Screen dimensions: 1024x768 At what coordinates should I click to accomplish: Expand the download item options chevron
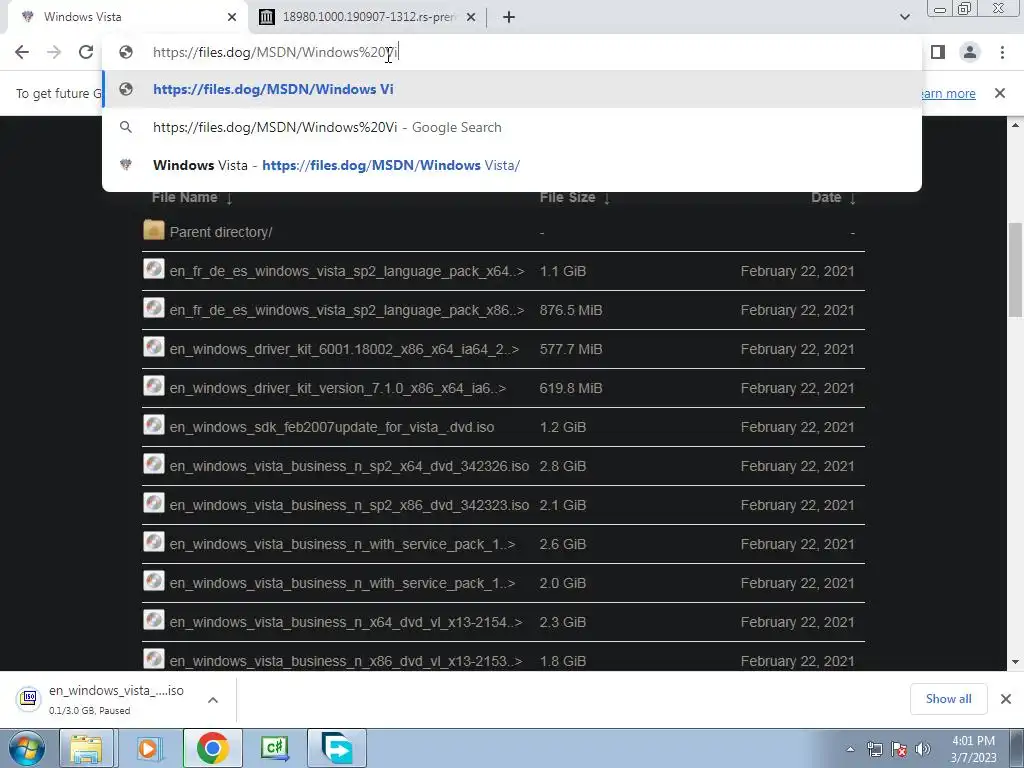212,699
